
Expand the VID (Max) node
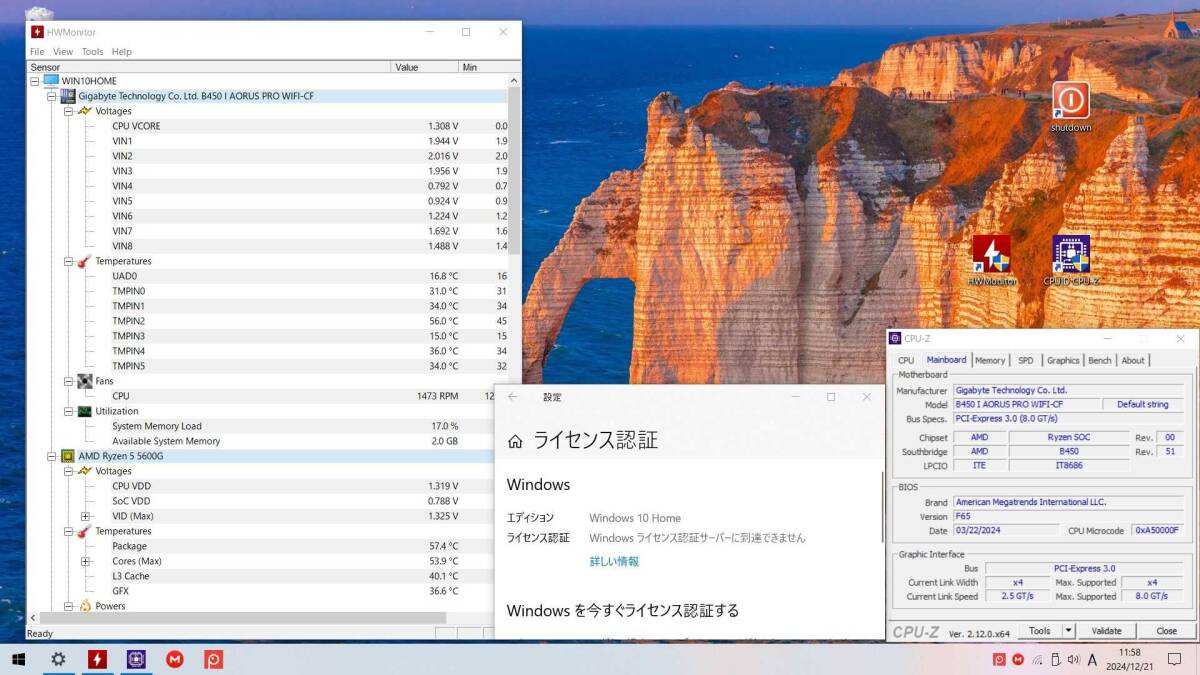coord(86,516)
